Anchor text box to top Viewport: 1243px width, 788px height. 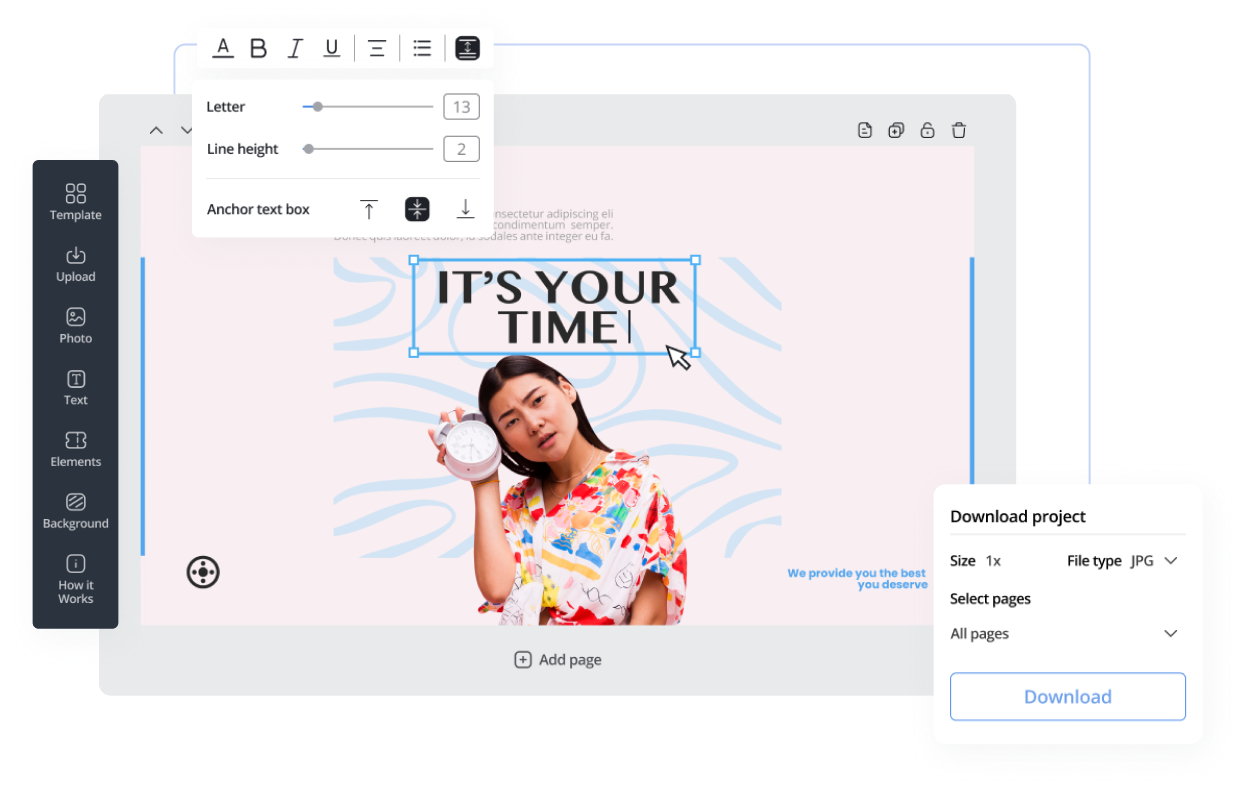[x=369, y=209]
